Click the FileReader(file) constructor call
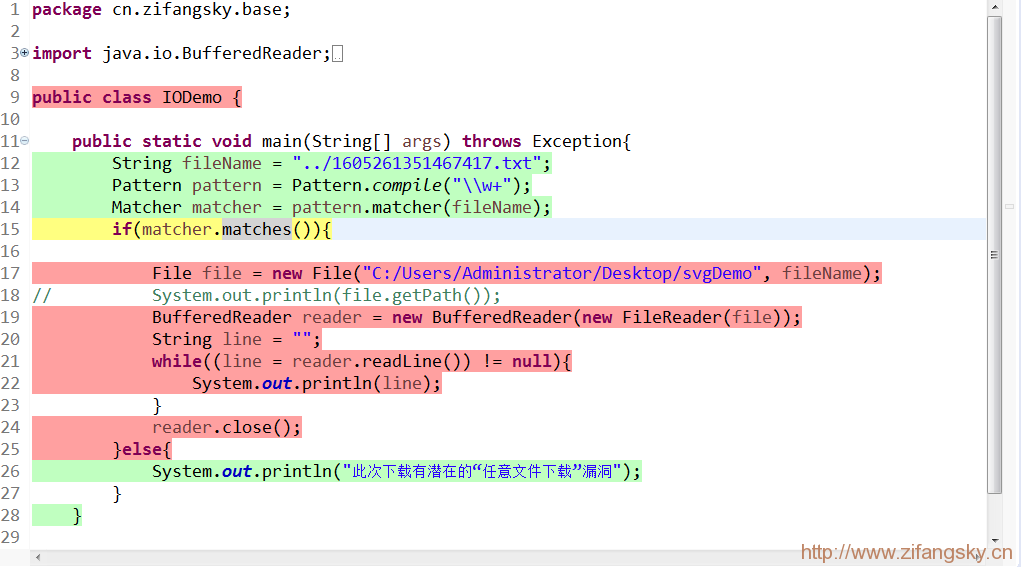This screenshot has width=1021, height=567. (x=701, y=318)
